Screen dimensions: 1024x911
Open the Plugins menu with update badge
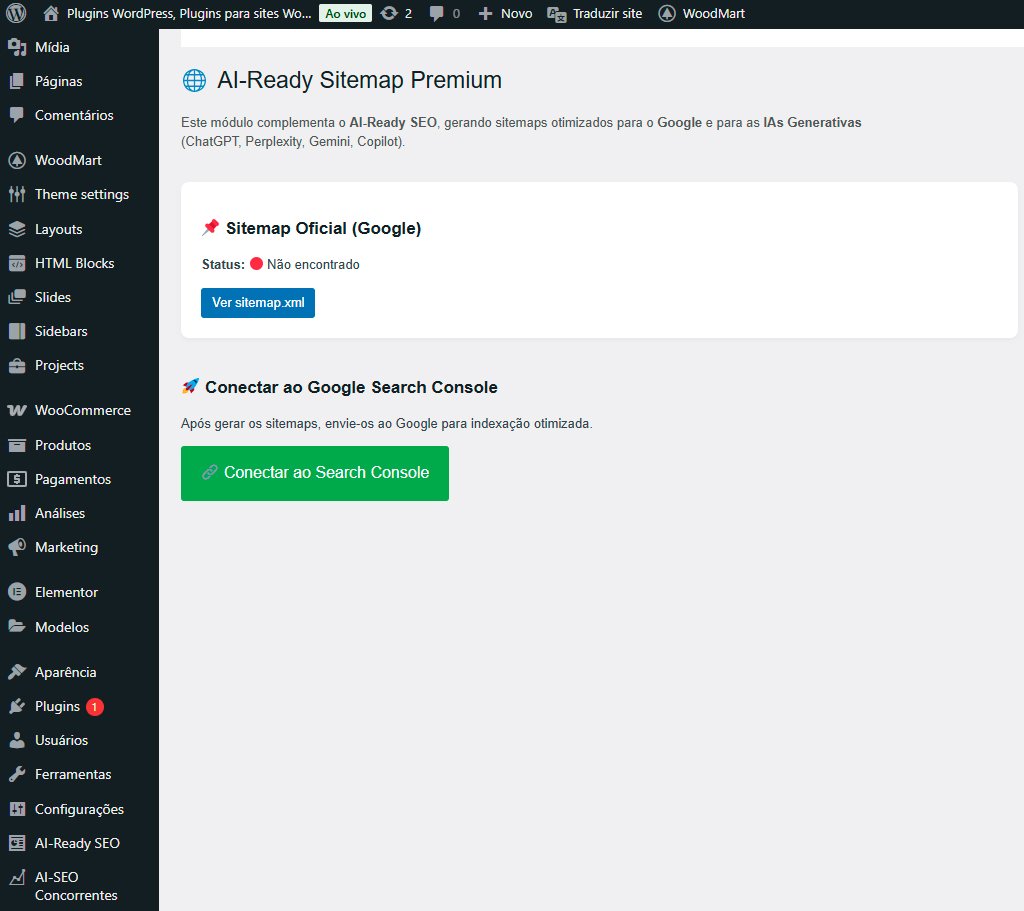click(x=57, y=706)
